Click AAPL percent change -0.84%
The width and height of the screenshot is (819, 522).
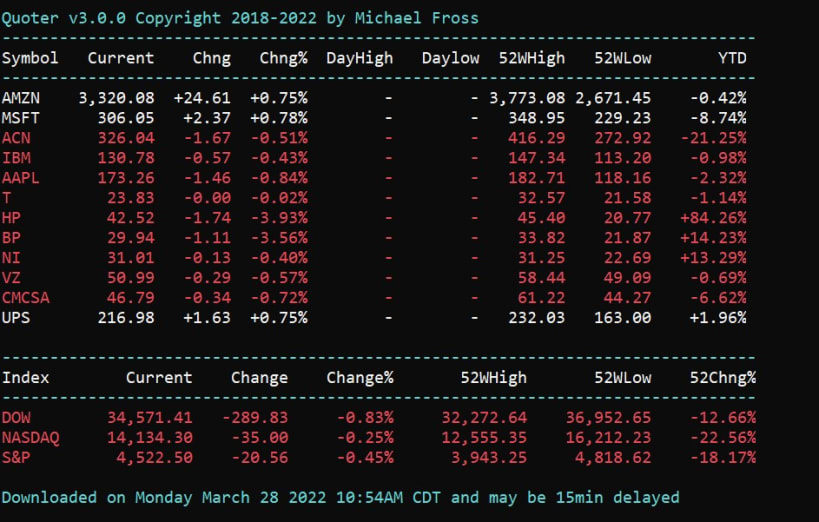(x=278, y=178)
